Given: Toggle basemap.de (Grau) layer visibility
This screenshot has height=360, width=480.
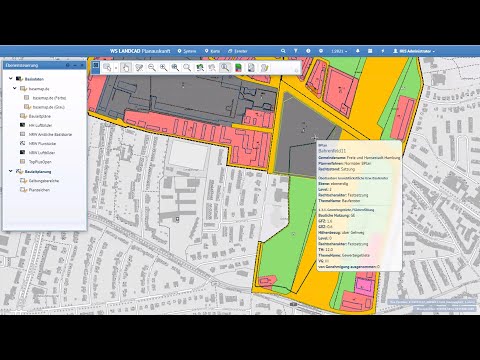Looking at the screenshot, I should (27, 107).
